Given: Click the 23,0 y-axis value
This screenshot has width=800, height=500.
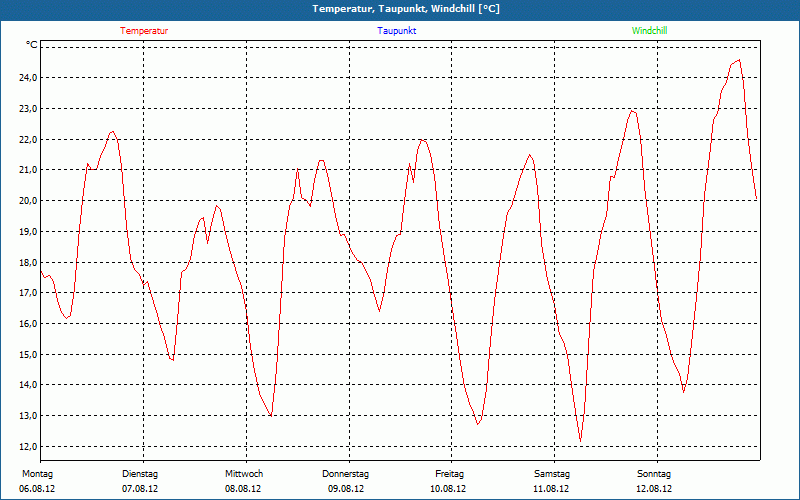Looking at the screenshot, I should (x=28, y=108).
